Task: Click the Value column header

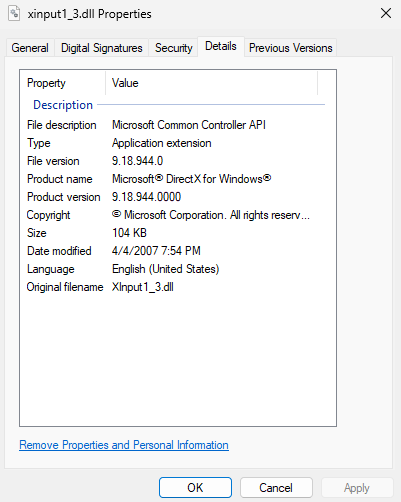Action: tap(212, 83)
